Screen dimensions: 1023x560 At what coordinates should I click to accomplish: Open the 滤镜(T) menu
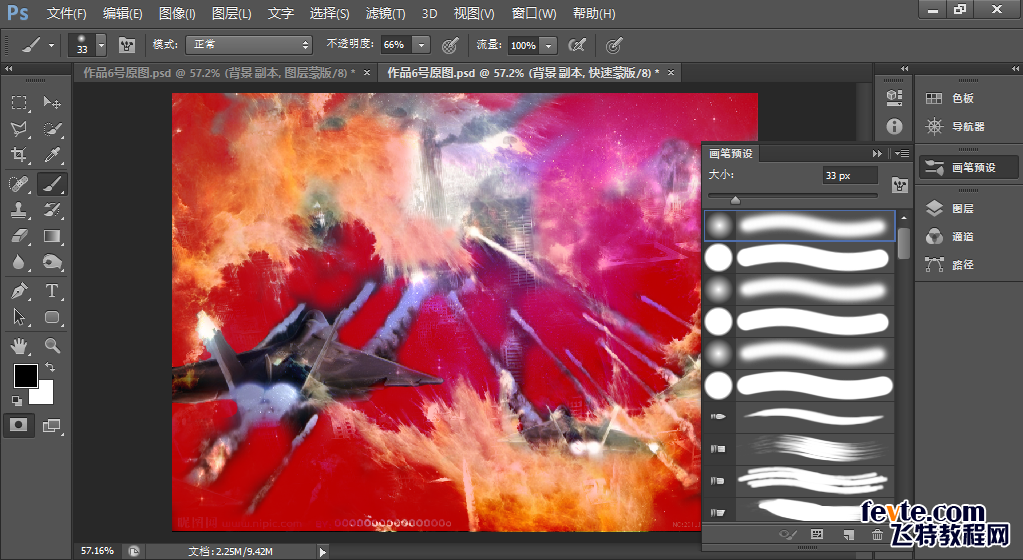pyautogui.click(x=386, y=13)
